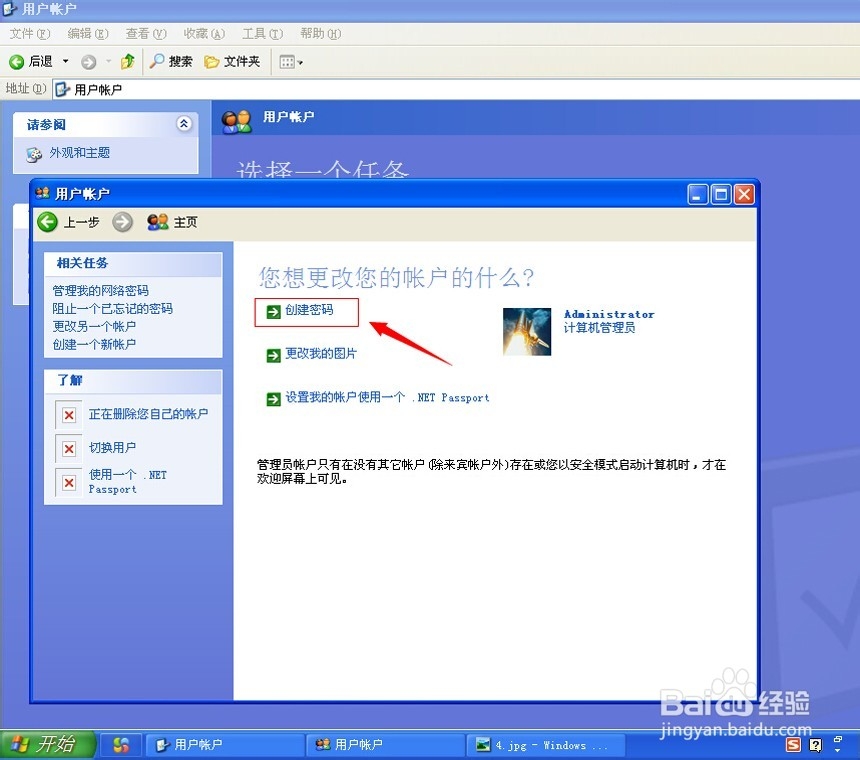Image resolution: width=860 pixels, height=760 pixels.
Task: Click the appearance and themes palette icon
Action: tap(34, 154)
